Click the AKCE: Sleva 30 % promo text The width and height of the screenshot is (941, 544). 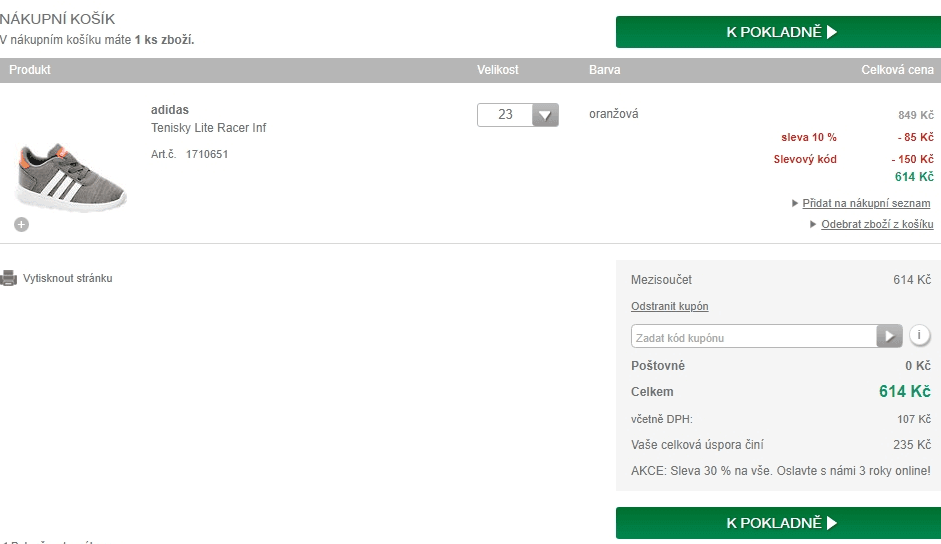[x=781, y=471]
